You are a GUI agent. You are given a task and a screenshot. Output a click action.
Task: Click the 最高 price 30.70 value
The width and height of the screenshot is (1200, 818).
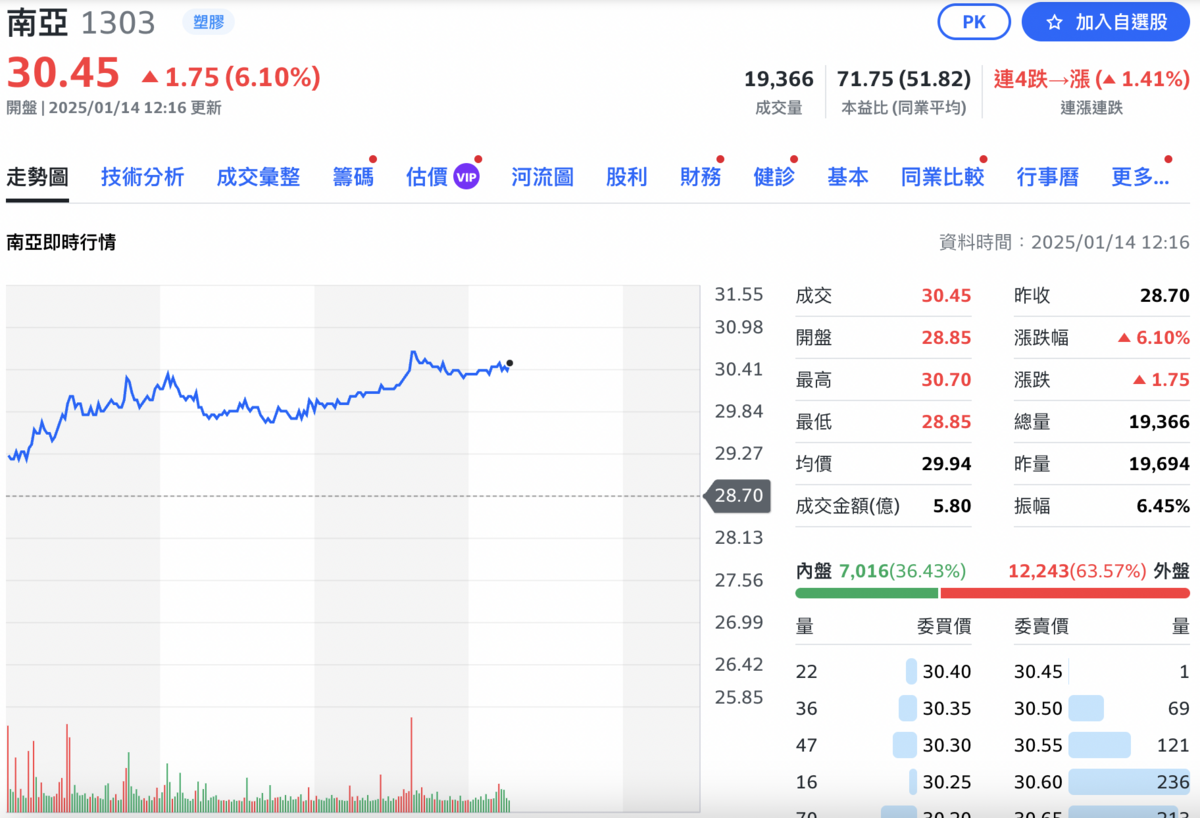click(x=946, y=380)
